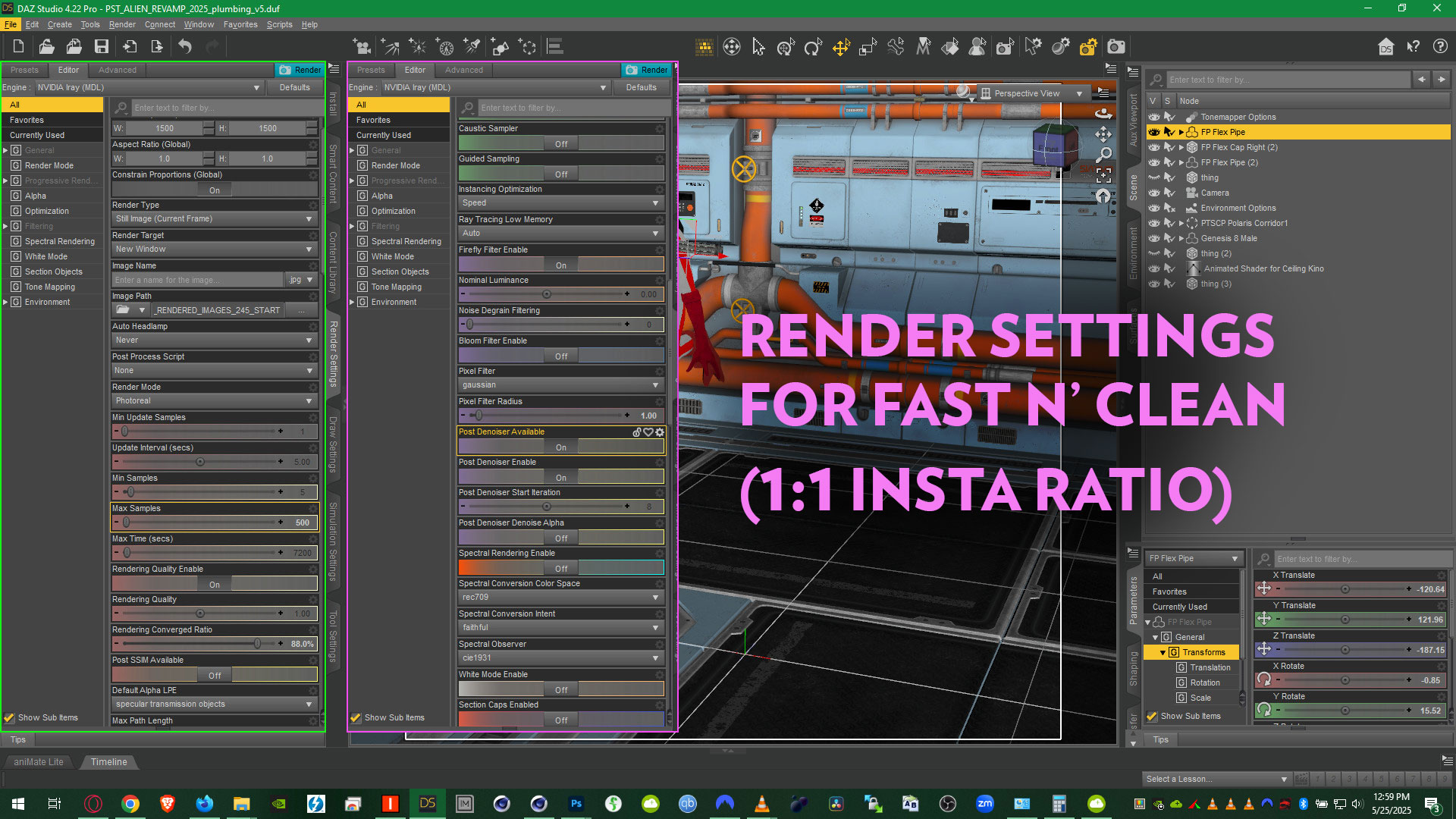Click the Tips button below left panel
The height and width of the screenshot is (819, 1456).
pyautogui.click(x=18, y=739)
